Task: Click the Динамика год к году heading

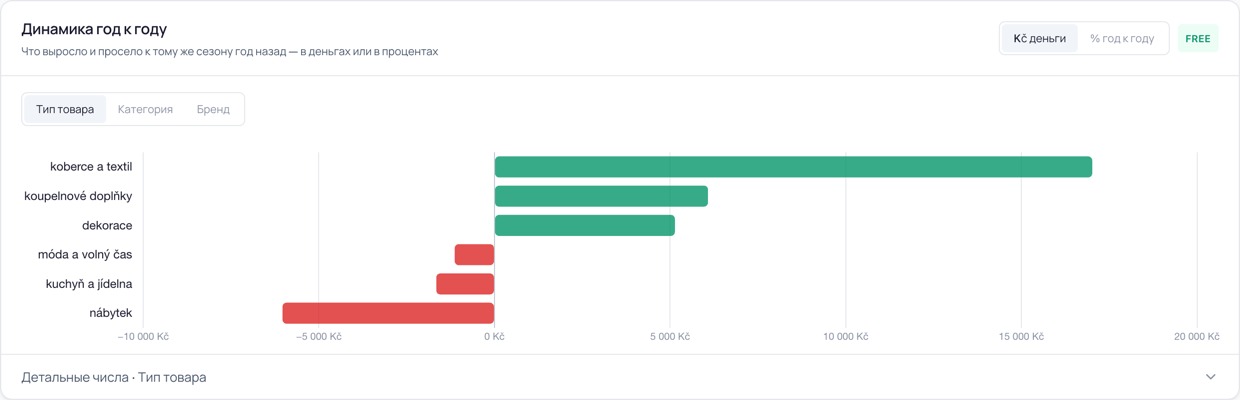Action: pos(94,29)
